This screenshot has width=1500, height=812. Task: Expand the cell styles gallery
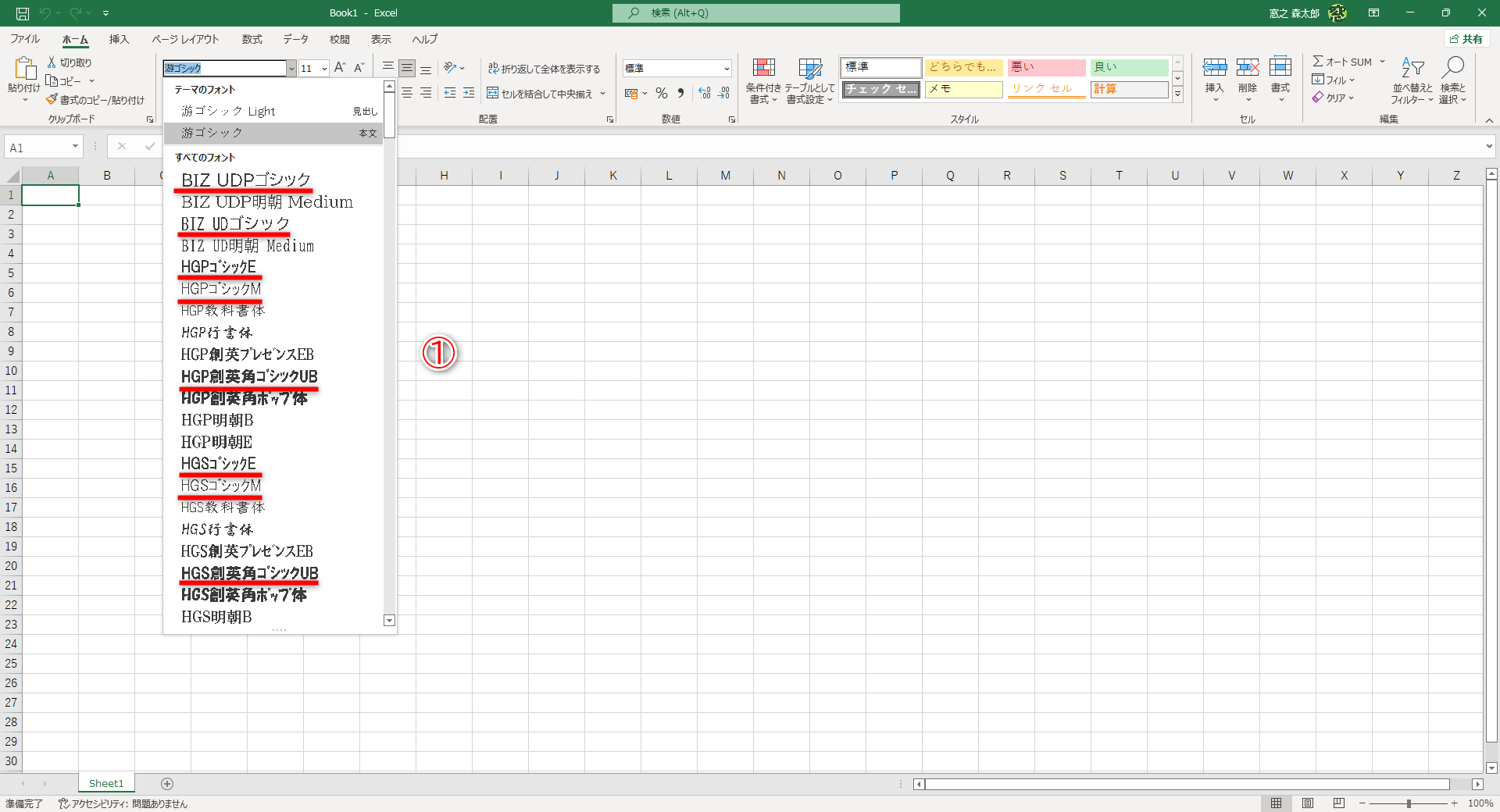[x=1177, y=94]
